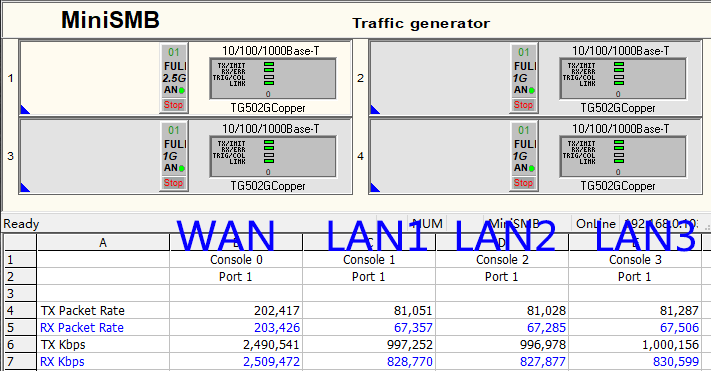The width and height of the screenshot is (711, 371).
Task: Click the 1G speed label on card 3
Action: coord(170,156)
